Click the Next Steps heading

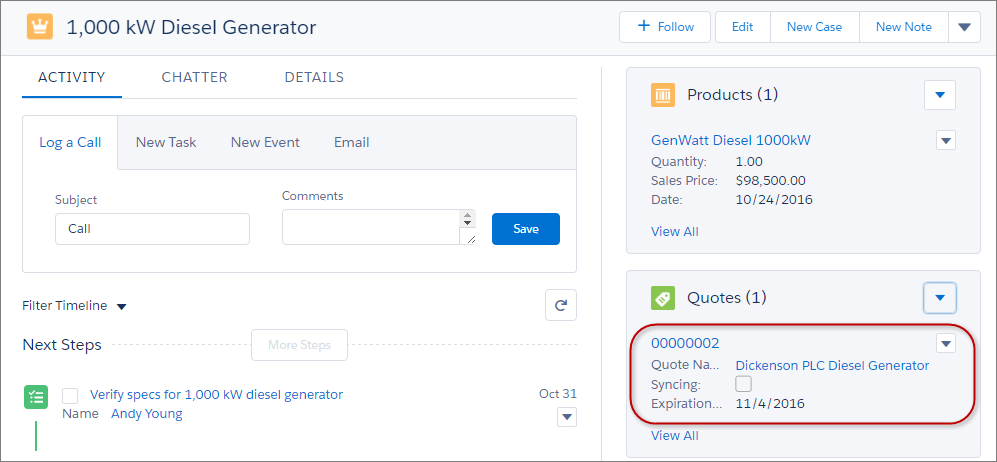click(62, 345)
